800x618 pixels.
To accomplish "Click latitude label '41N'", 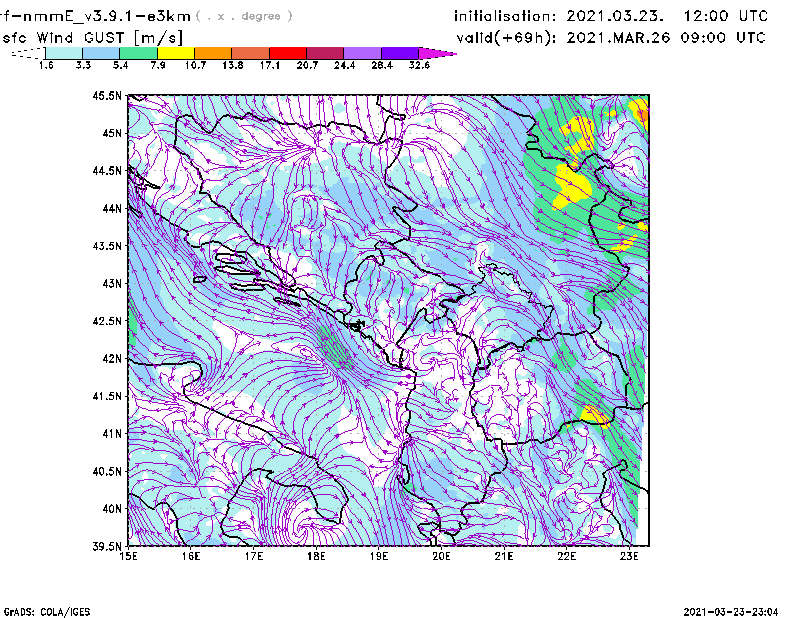I will [112, 434].
